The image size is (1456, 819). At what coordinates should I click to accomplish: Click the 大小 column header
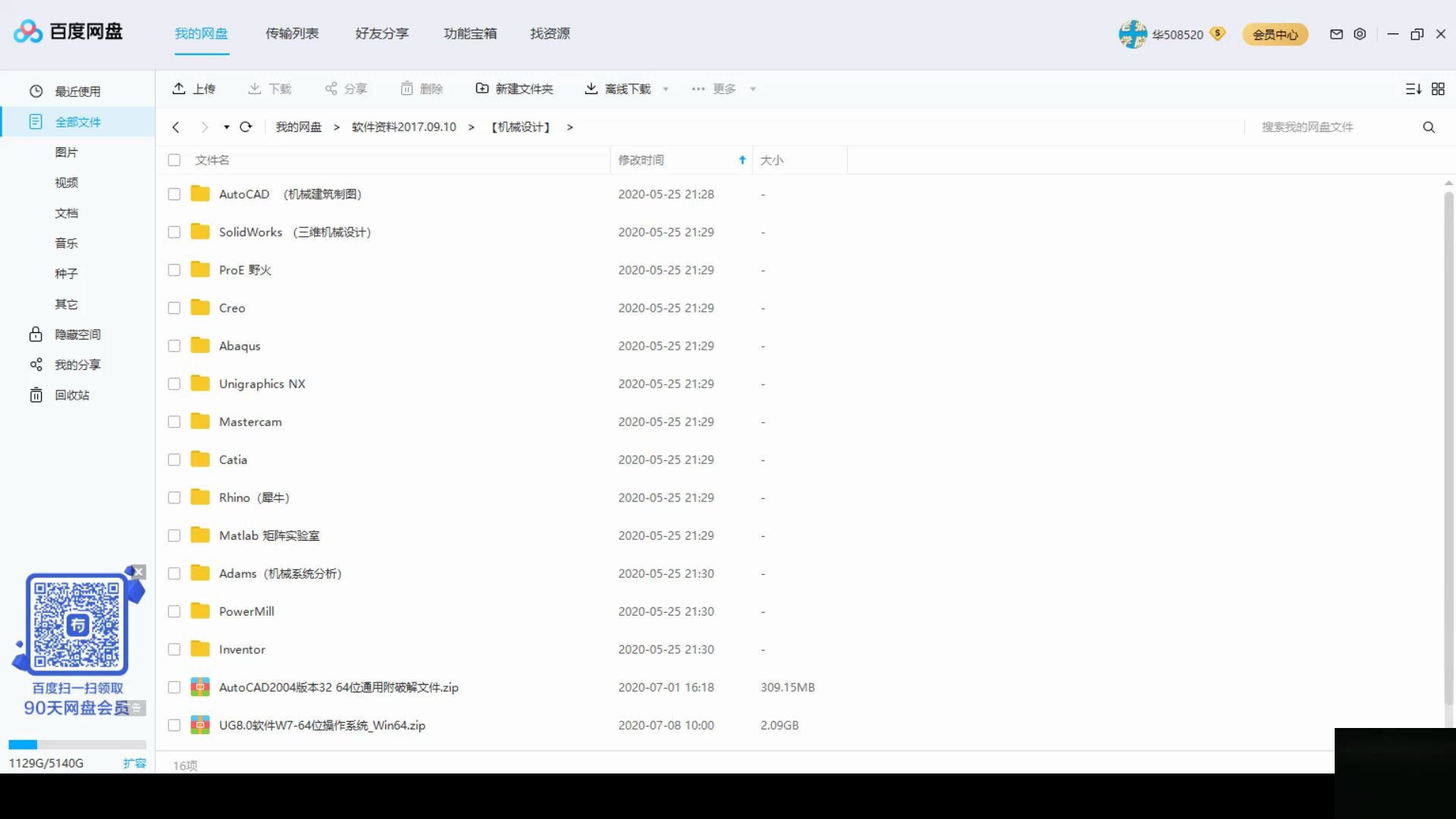tap(772, 160)
